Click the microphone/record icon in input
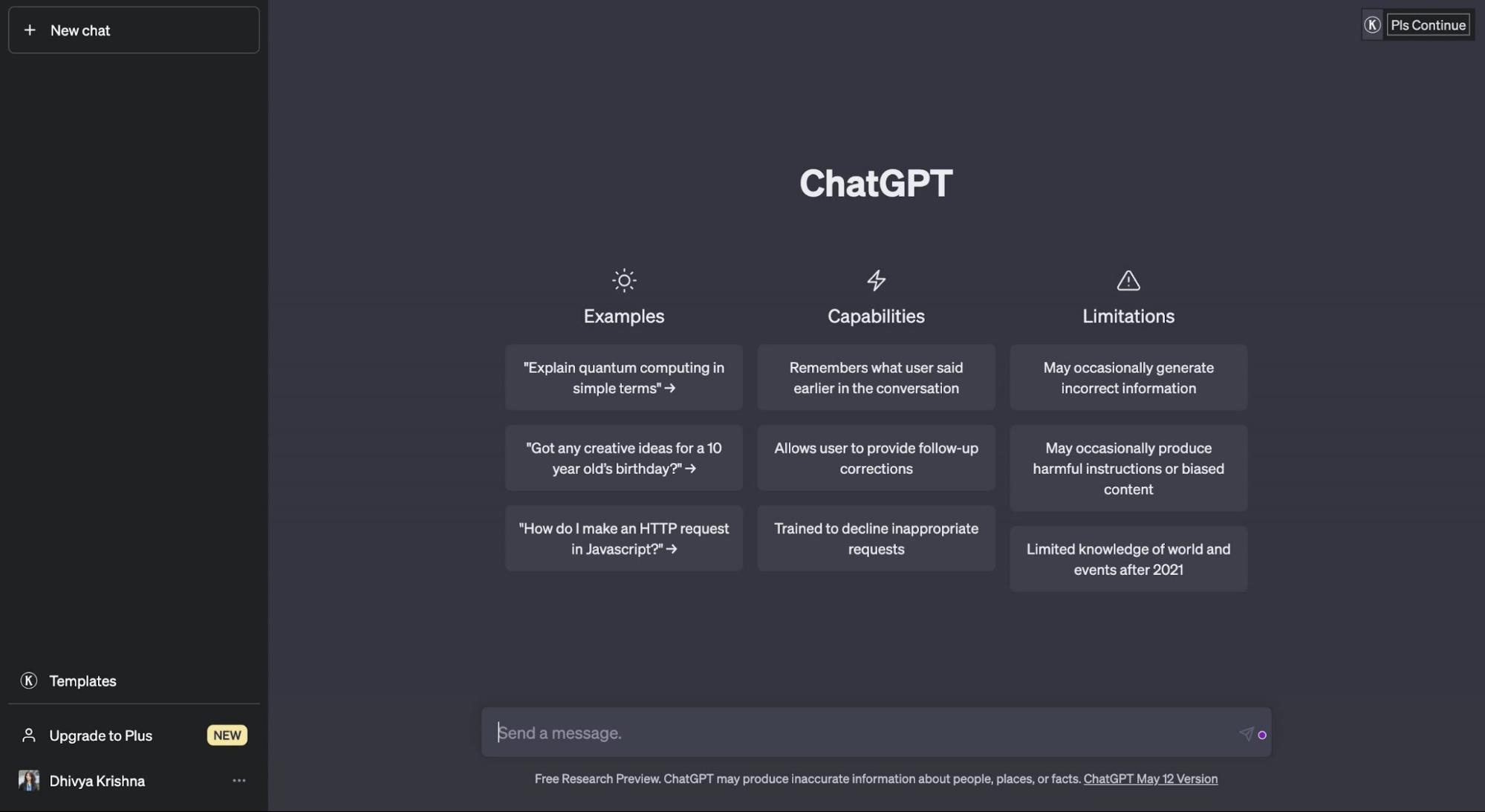The width and height of the screenshot is (1485, 812). [1261, 735]
